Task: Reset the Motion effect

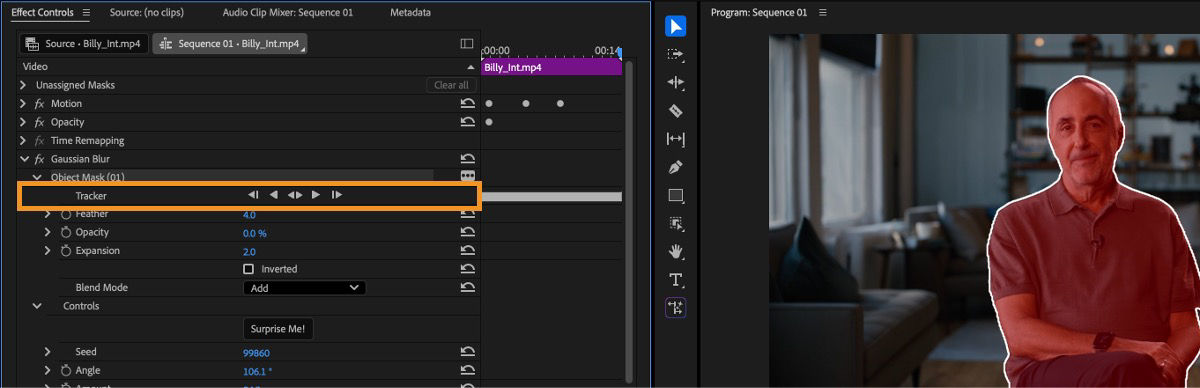Action: 467,104
